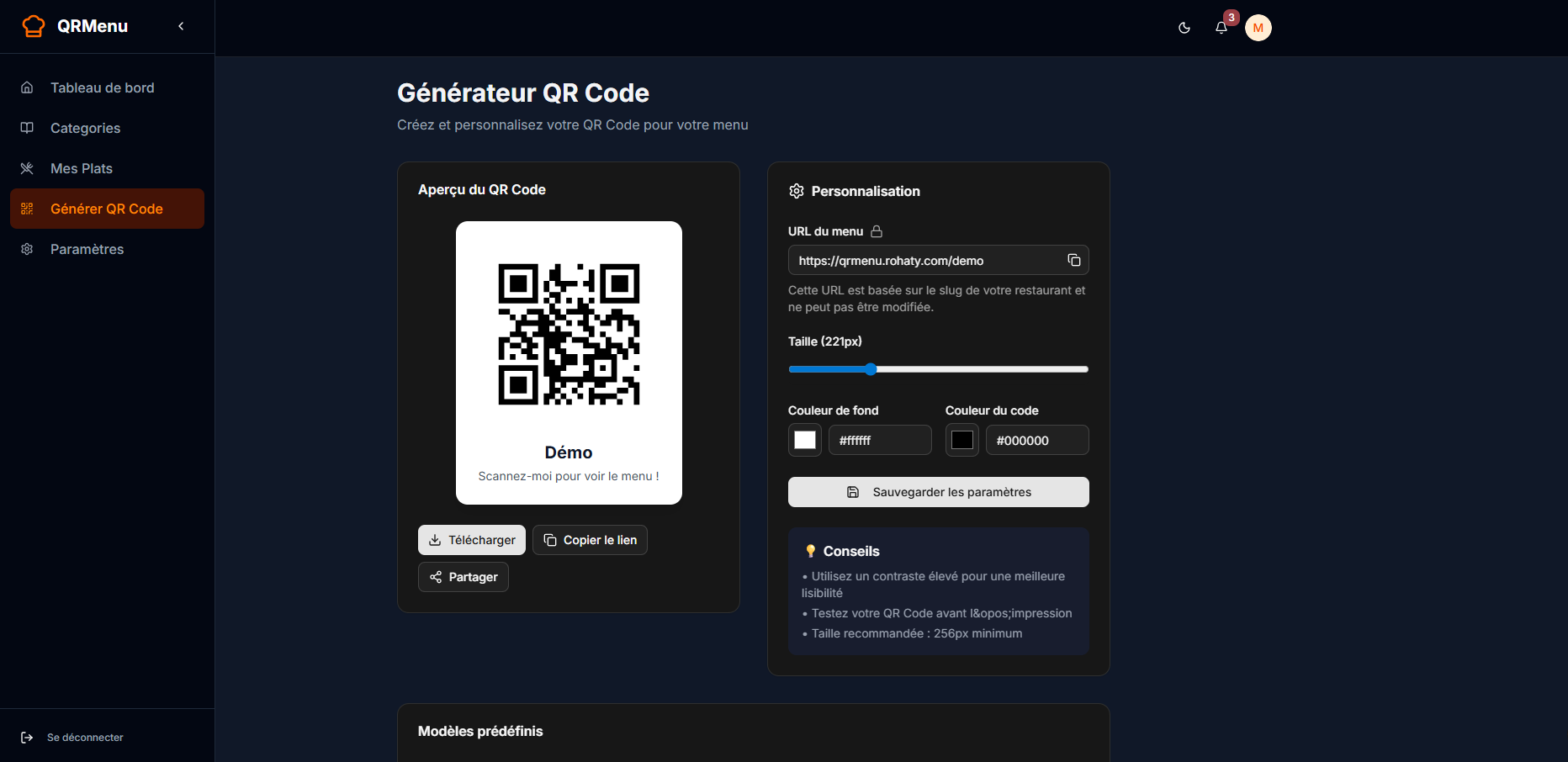Open notifications bell with badge 3
The width and height of the screenshot is (1568, 762).
coord(1221,28)
